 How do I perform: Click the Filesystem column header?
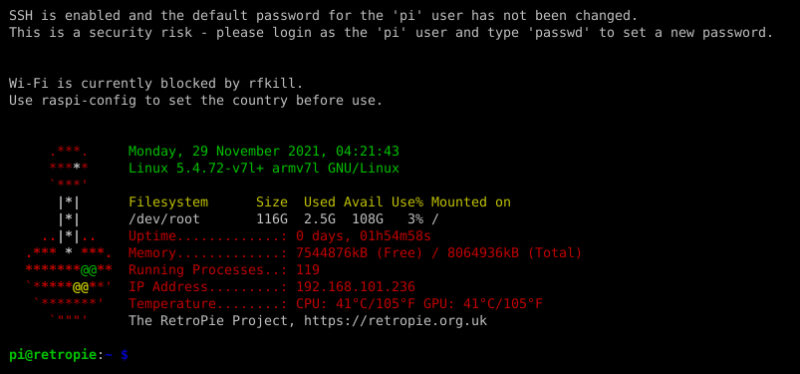pyautogui.click(x=168, y=202)
